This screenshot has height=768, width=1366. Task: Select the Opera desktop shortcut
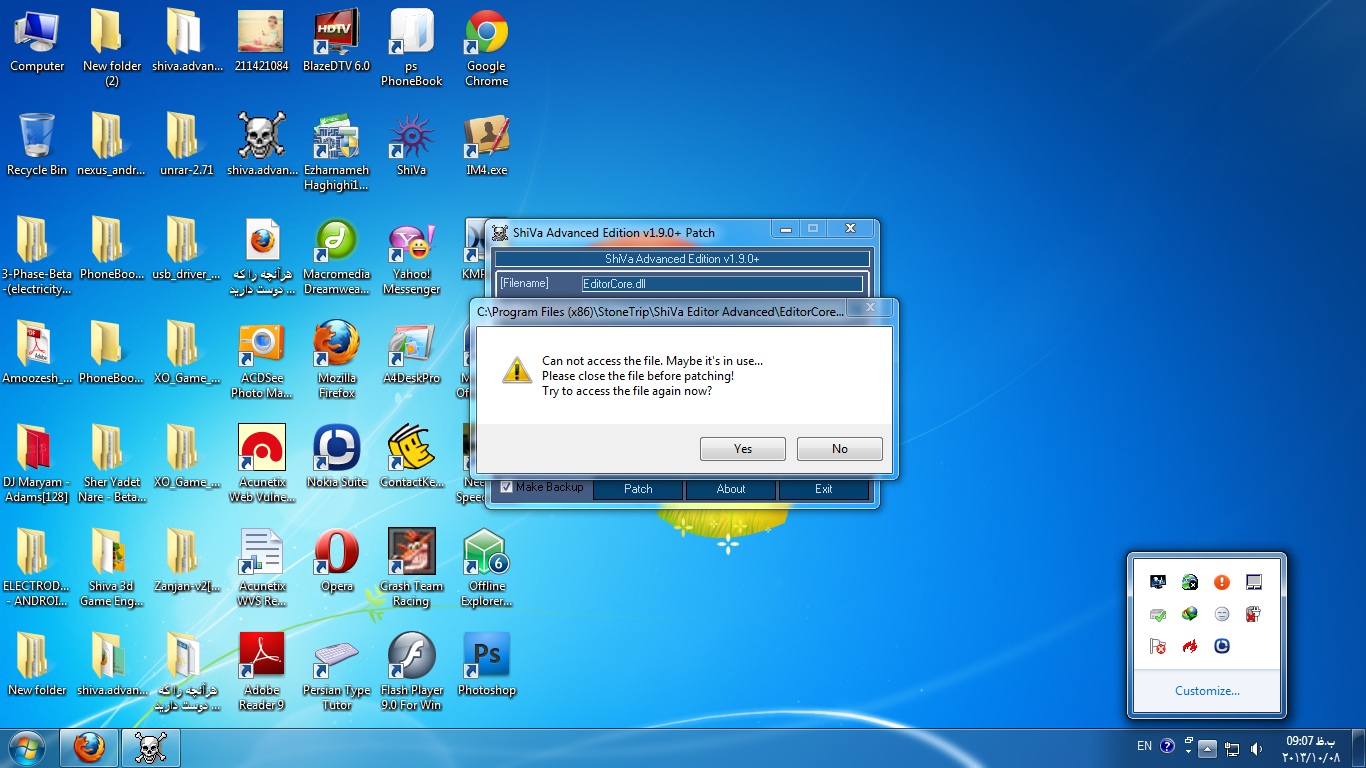337,560
